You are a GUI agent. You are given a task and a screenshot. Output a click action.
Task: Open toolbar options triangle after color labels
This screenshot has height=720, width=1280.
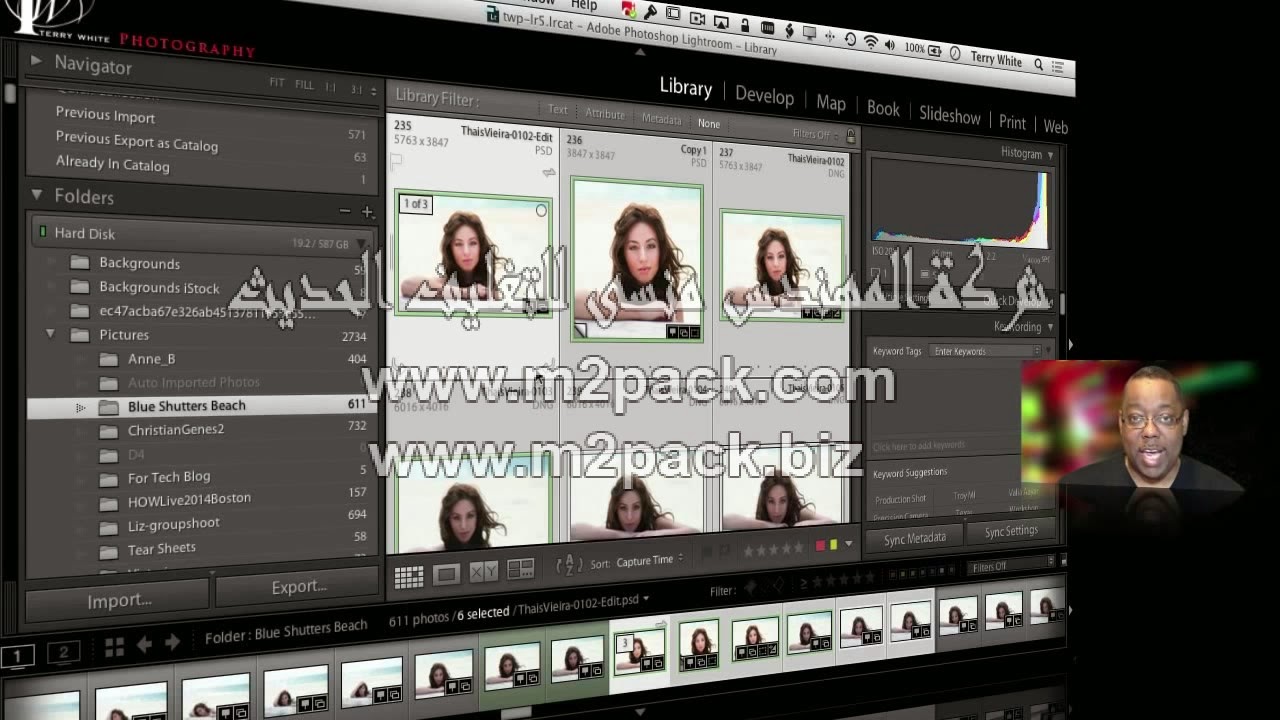tap(849, 545)
